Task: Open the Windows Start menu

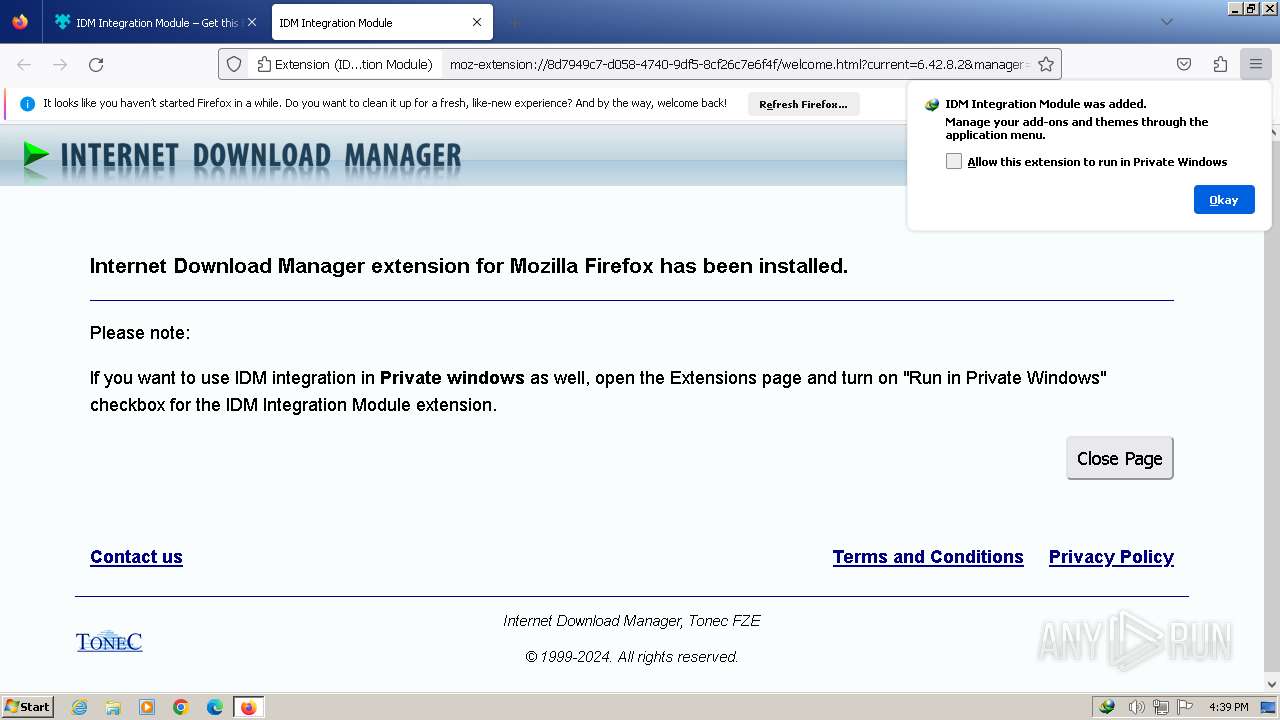Action: tap(27, 707)
